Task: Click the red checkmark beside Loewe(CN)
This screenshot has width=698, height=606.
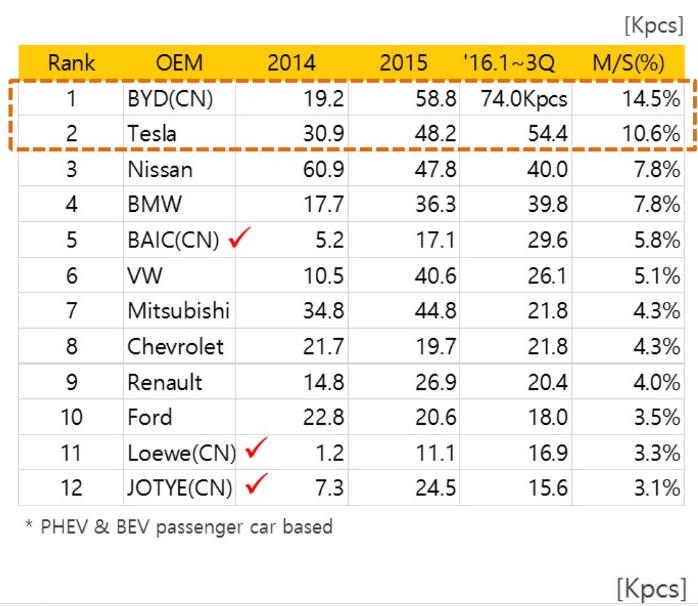Action: pos(256,449)
